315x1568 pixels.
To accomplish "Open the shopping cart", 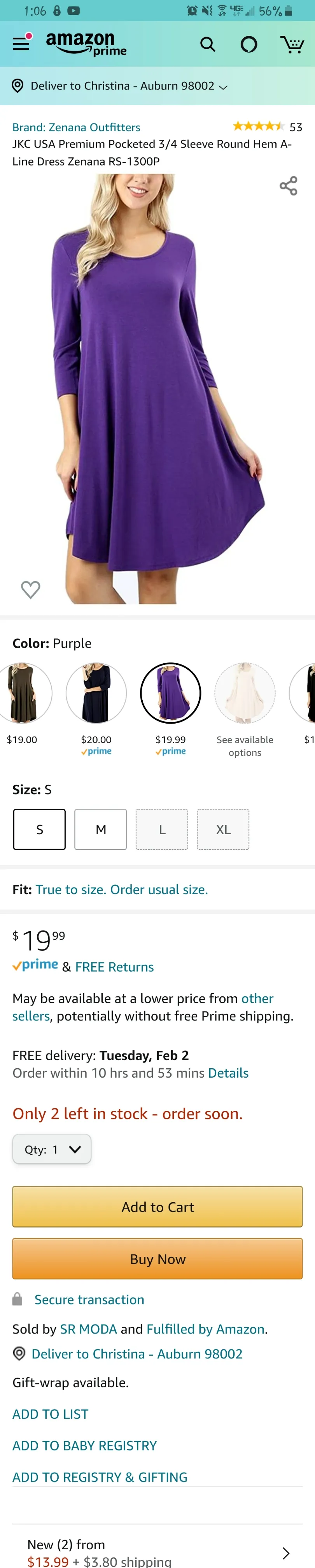I will point(292,44).
